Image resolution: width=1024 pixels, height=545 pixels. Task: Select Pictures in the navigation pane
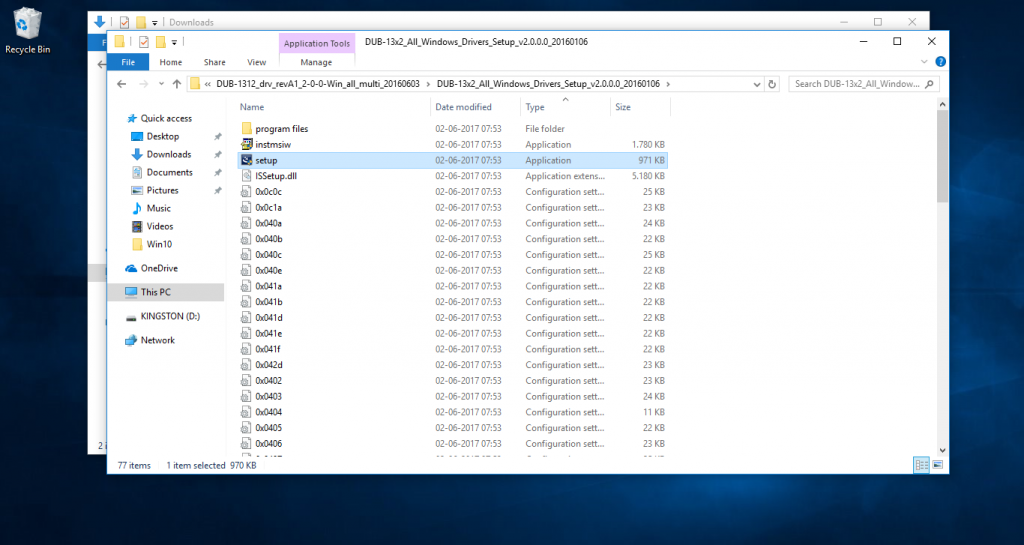(163, 191)
